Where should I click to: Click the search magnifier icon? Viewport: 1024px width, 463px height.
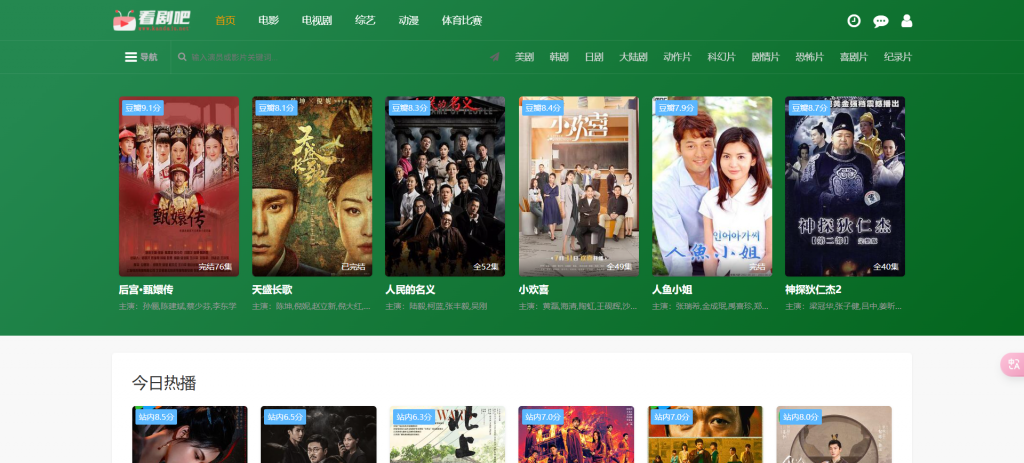coord(182,57)
